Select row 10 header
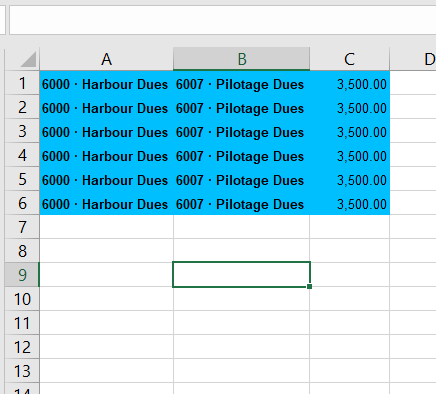This screenshot has width=436, height=394. (22, 299)
